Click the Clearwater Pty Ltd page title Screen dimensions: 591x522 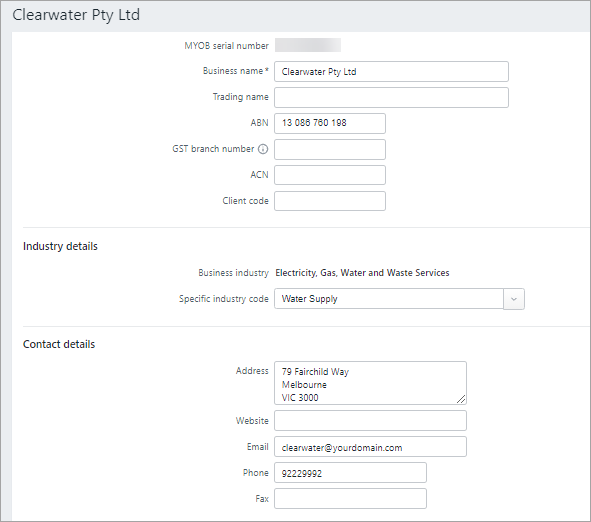point(76,15)
